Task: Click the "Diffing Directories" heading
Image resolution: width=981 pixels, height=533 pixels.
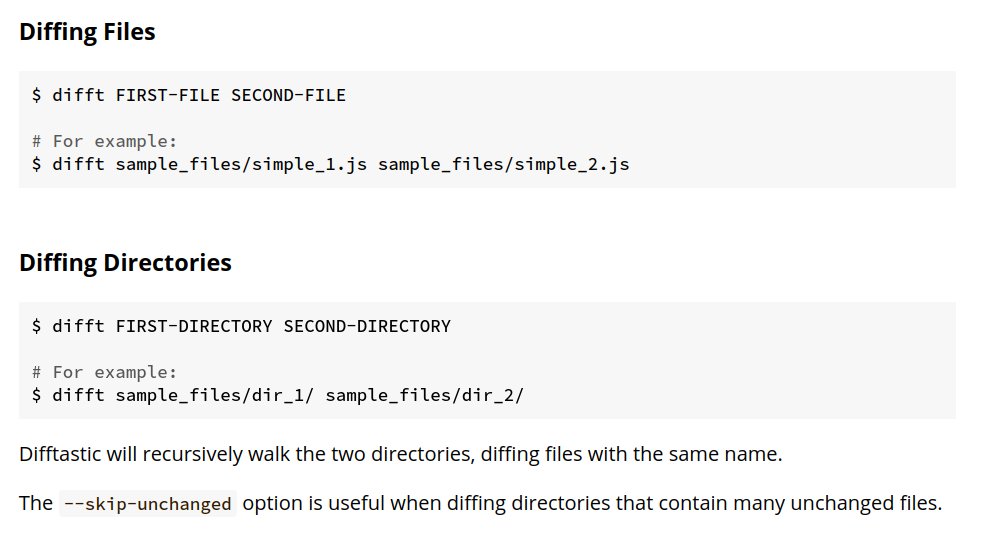Action: click(x=125, y=263)
